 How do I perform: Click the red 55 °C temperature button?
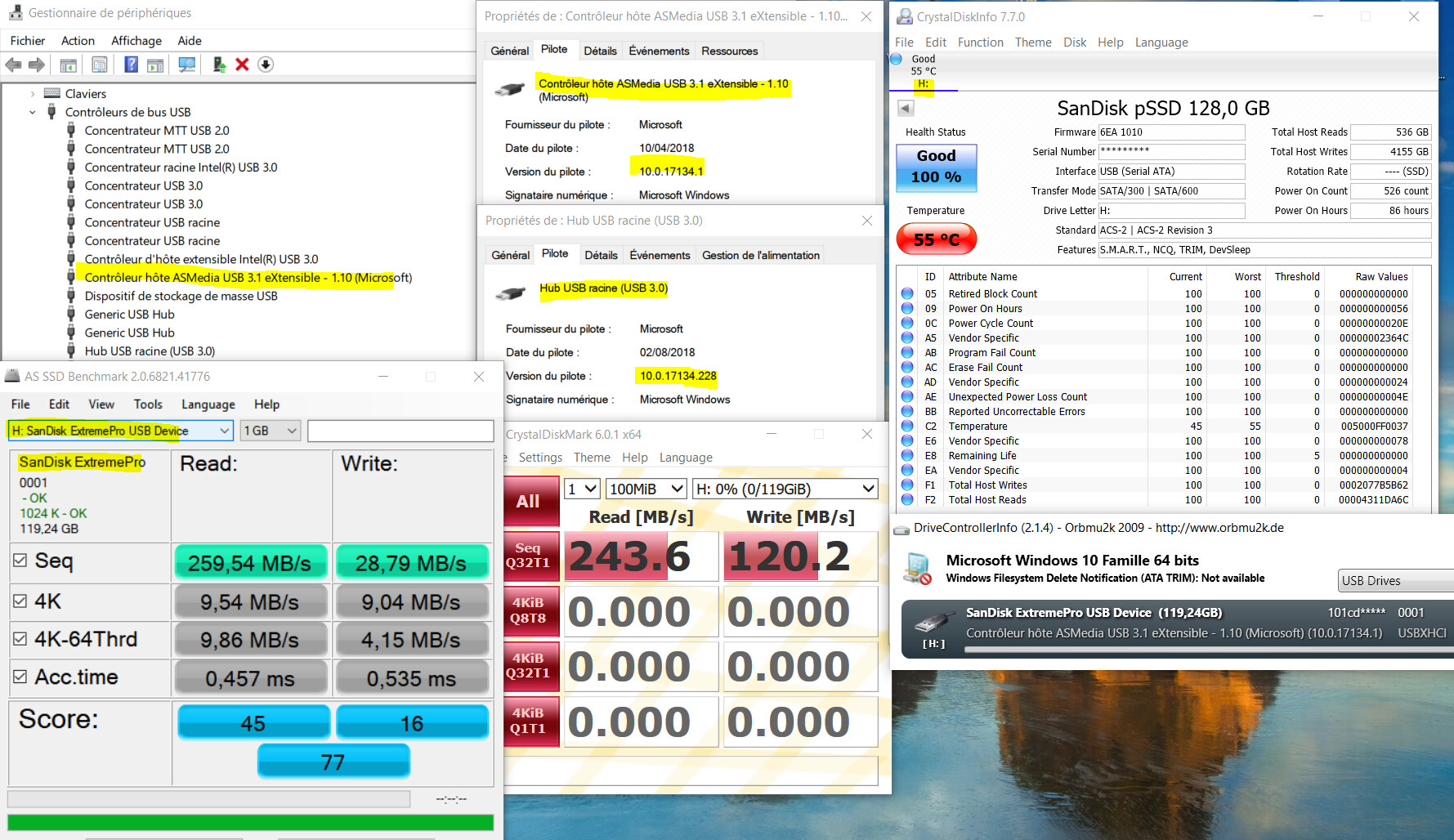click(x=936, y=239)
